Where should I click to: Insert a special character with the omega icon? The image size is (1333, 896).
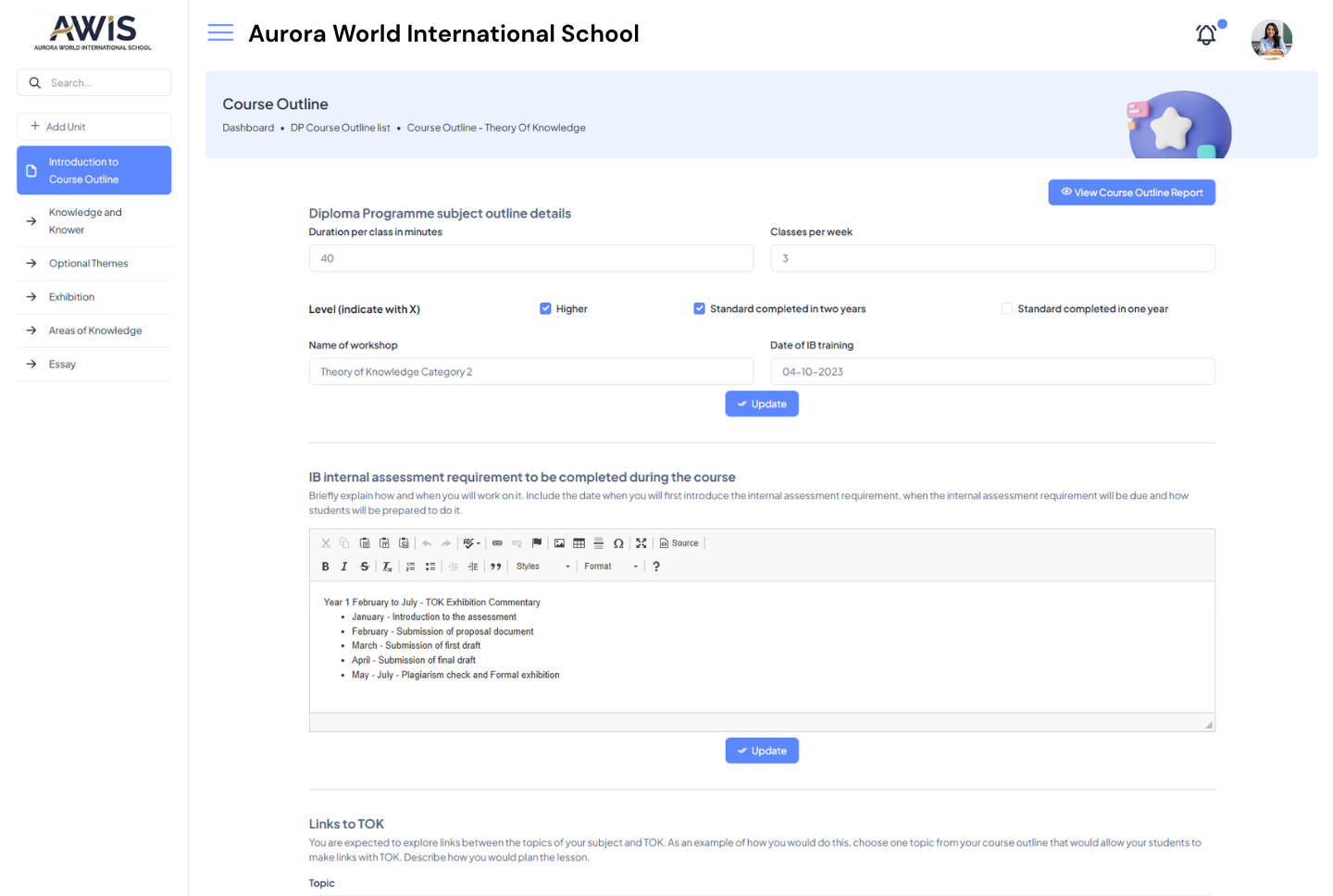click(618, 543)
